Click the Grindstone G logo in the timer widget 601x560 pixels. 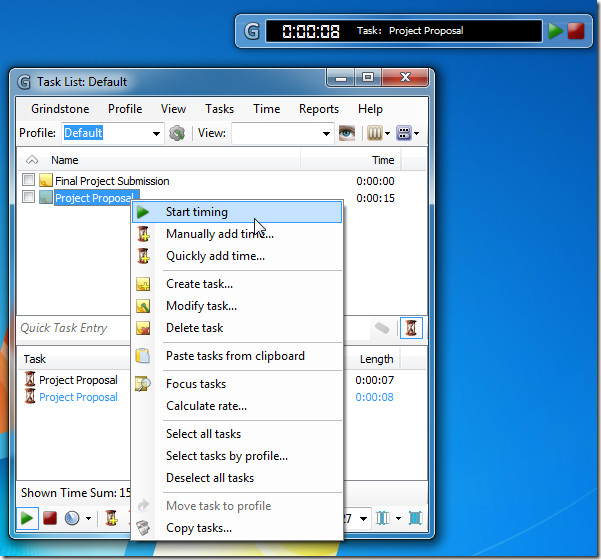click(252, 31)
